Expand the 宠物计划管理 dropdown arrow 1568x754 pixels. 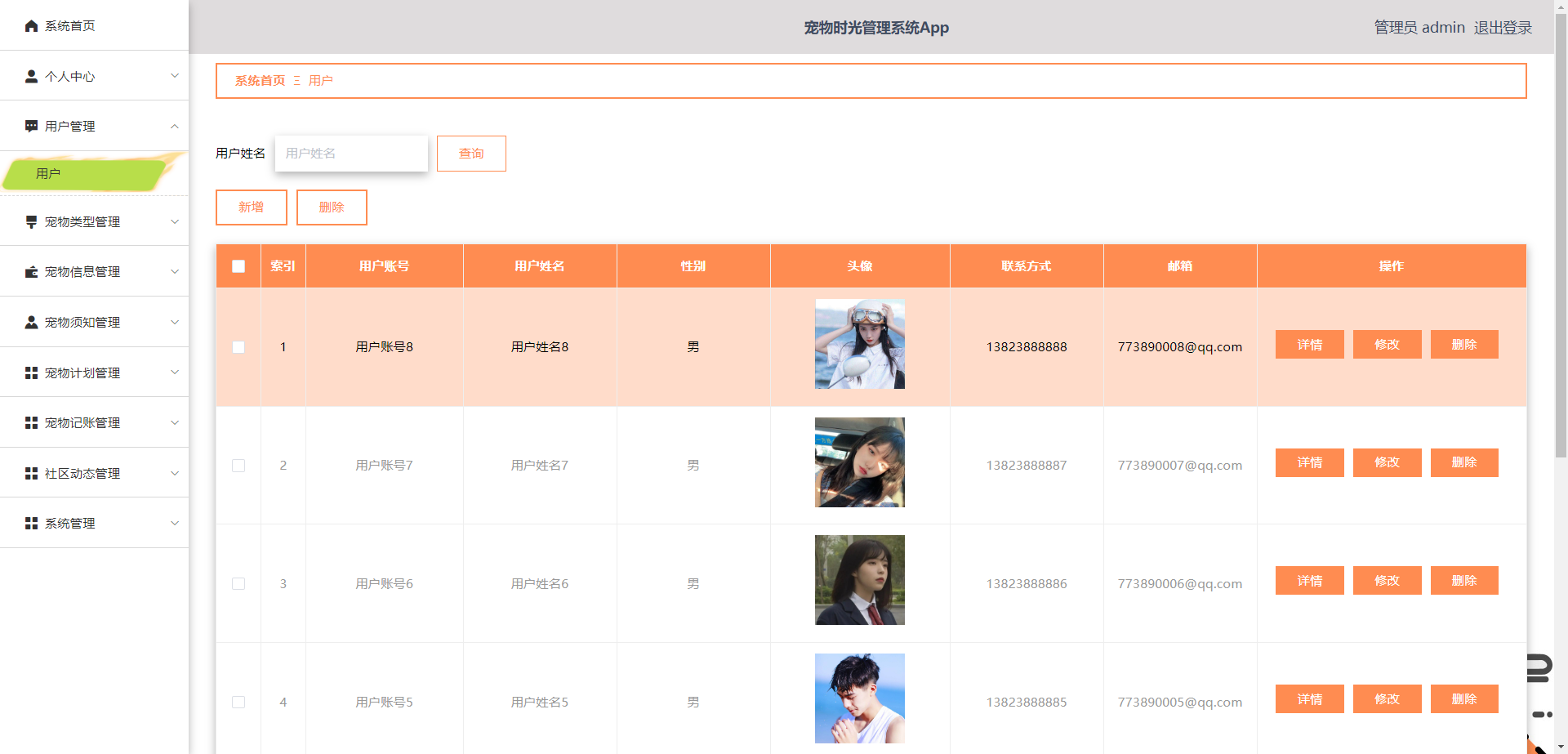point(174,372)
